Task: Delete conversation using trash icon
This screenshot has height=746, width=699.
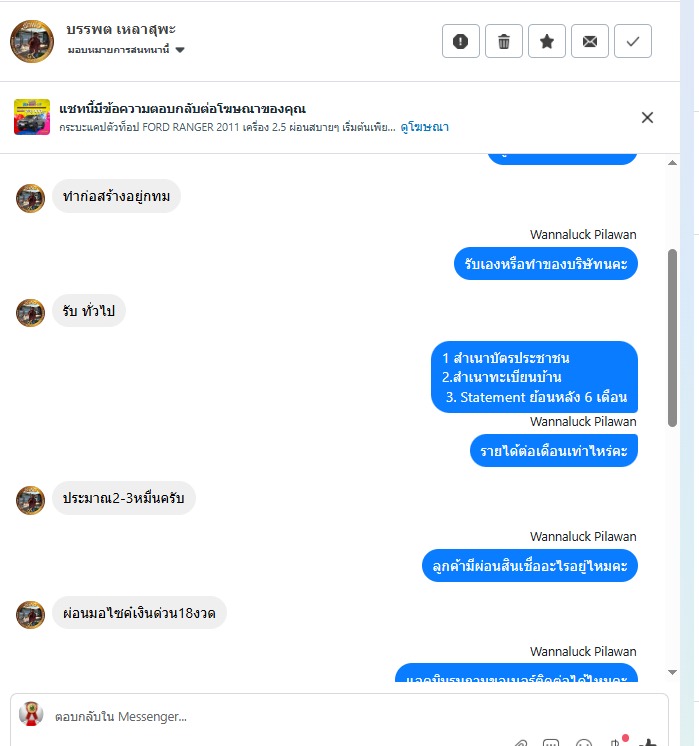Action: [504, 41]
